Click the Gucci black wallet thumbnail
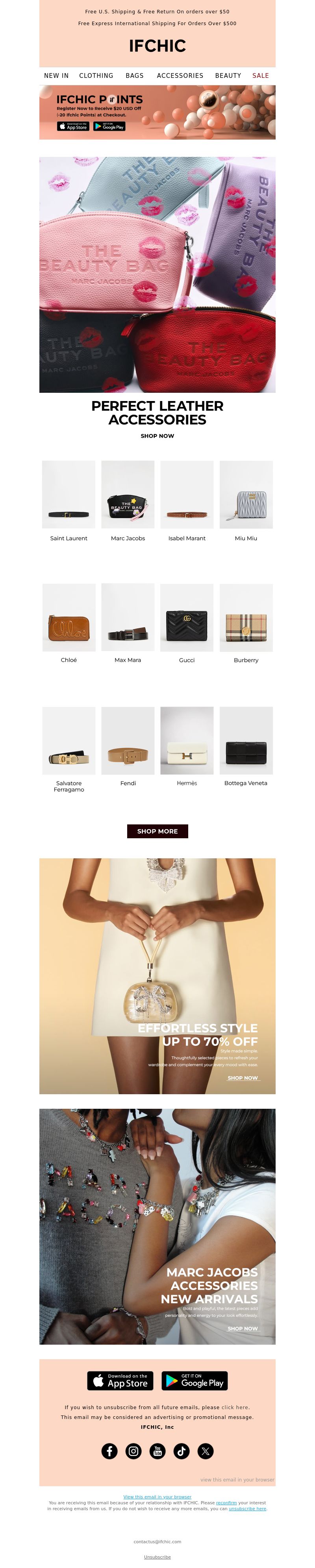Screen dimensions: 315x1568 coord(187,618)
